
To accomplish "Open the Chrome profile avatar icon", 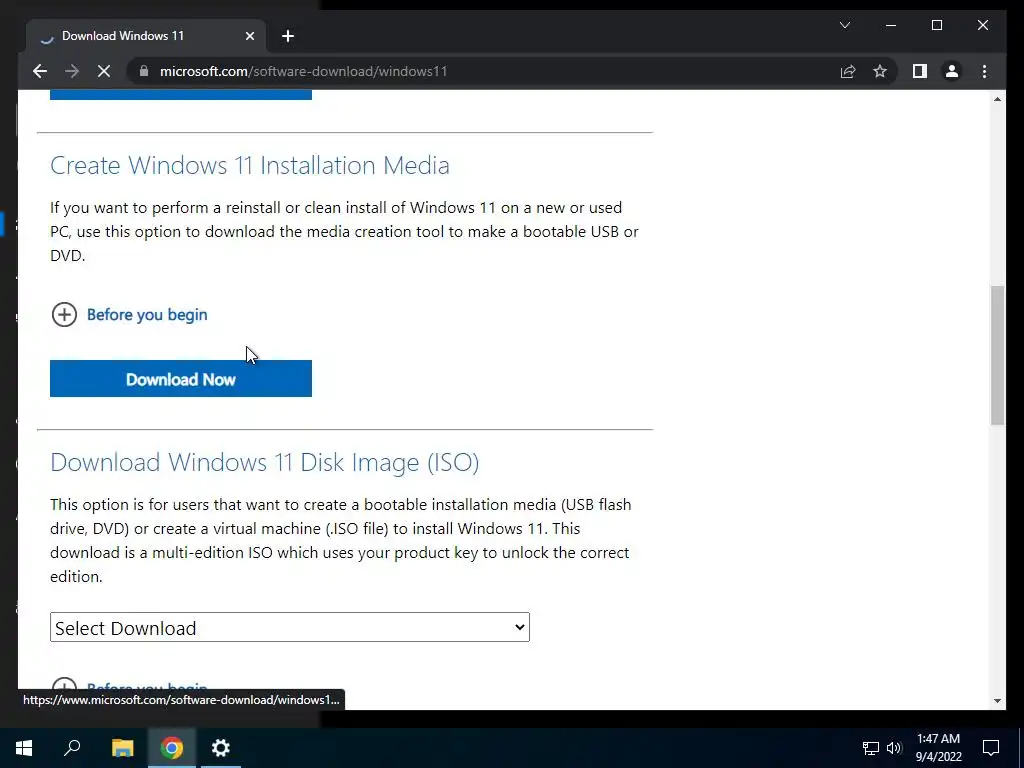I will [x=952, y=71].
